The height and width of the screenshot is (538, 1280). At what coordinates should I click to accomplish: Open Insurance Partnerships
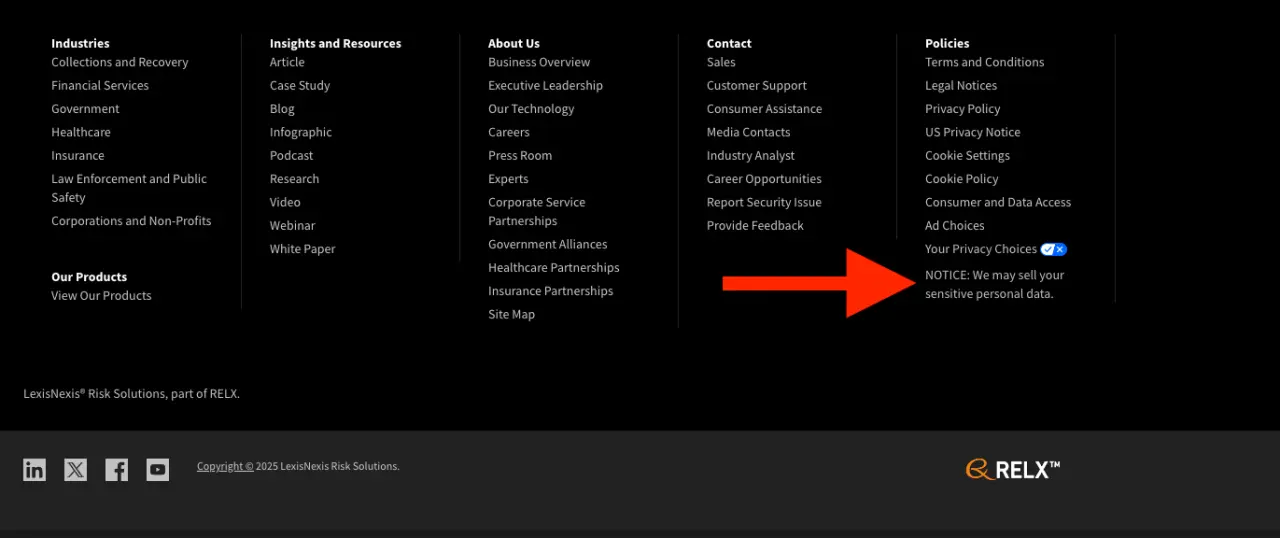pos(550,291)
